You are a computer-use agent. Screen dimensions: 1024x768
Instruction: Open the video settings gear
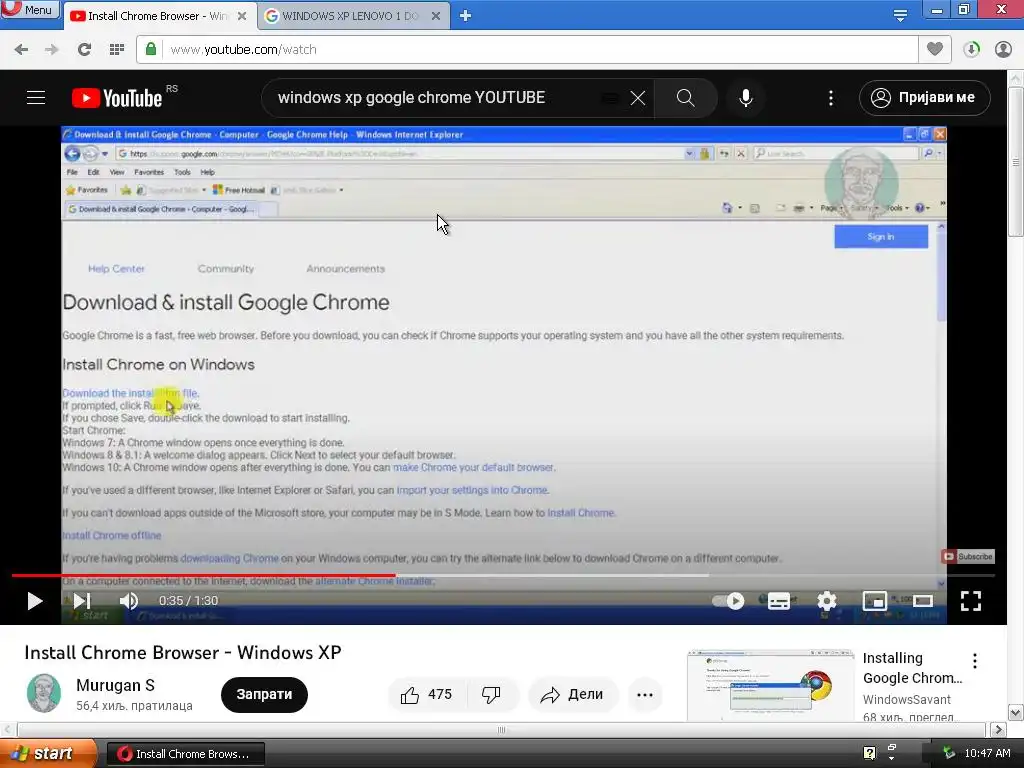pos(827,601)
